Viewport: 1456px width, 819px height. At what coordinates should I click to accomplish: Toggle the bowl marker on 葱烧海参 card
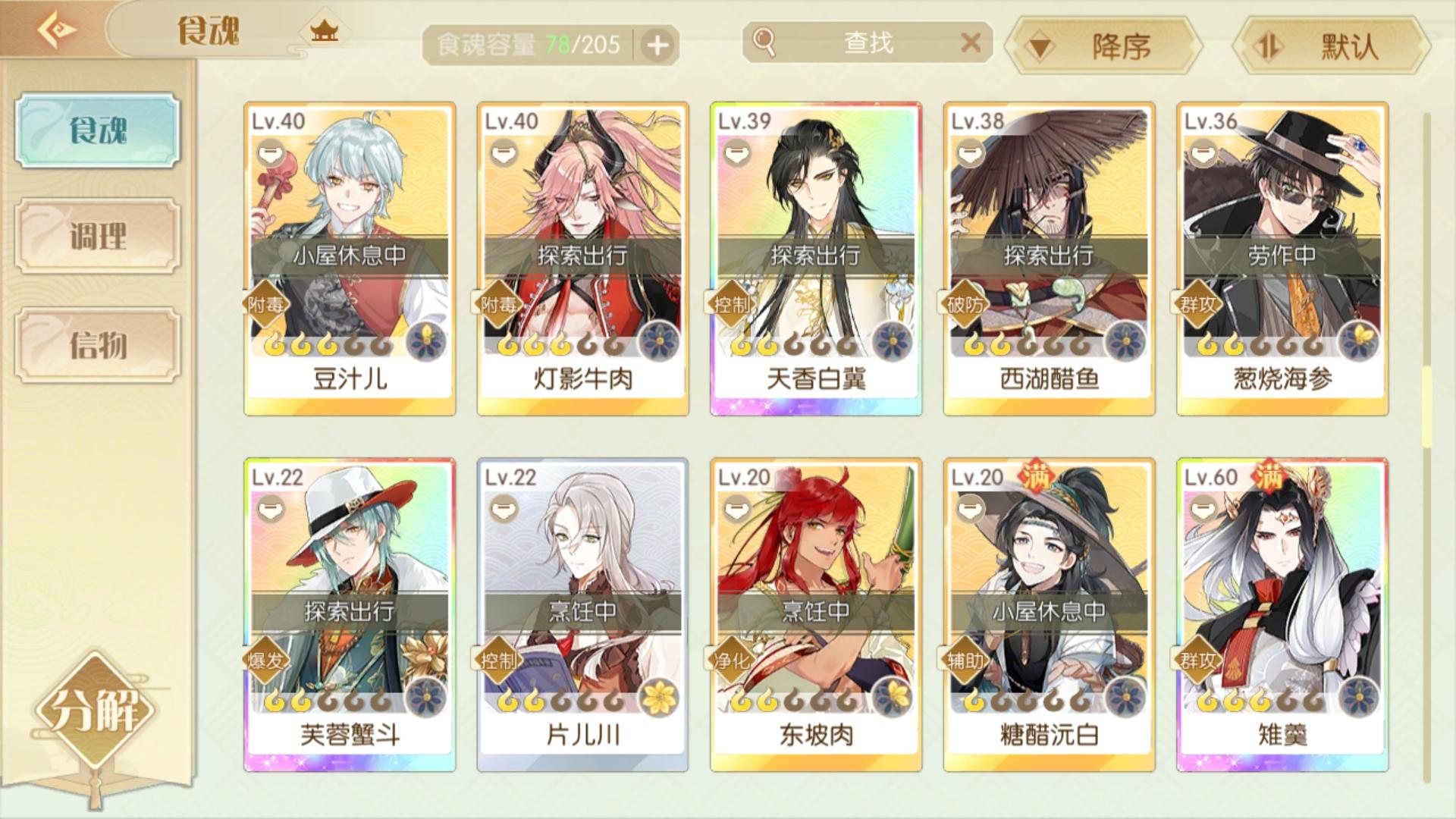tap(1202, 155)
